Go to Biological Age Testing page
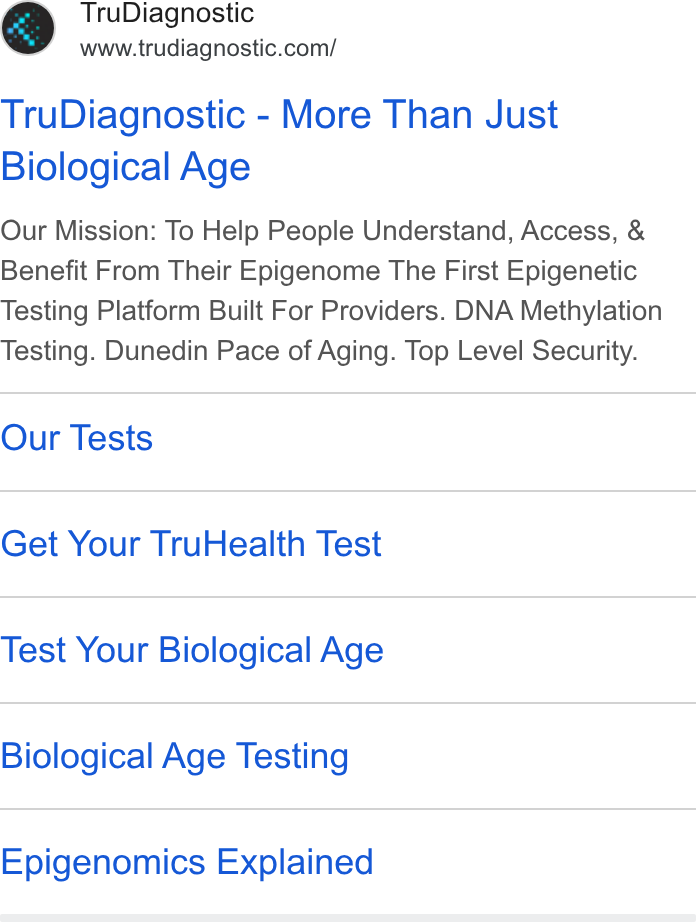 click(x=175, y=756)
